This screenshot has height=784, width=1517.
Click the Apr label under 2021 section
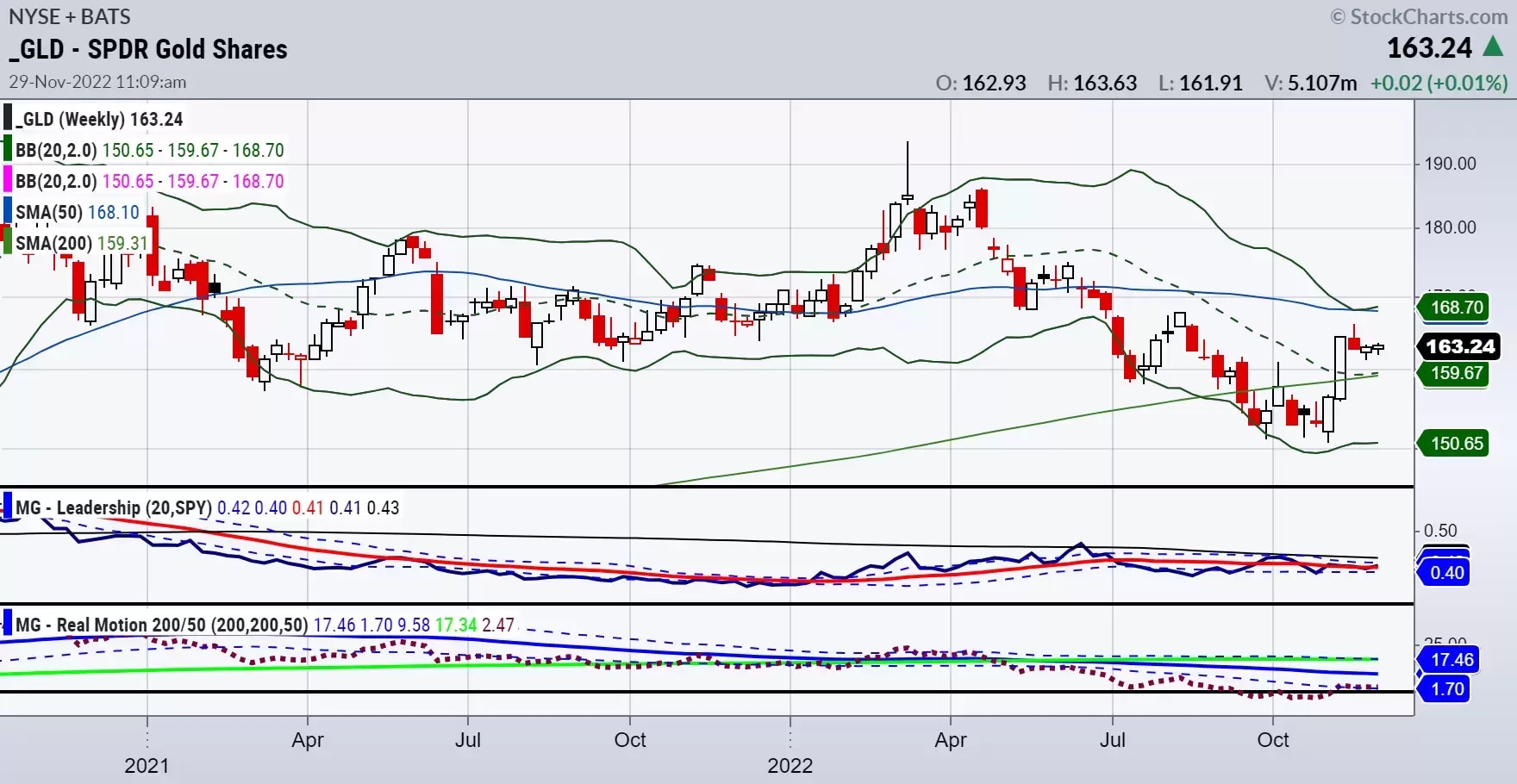tap(308, 740)
